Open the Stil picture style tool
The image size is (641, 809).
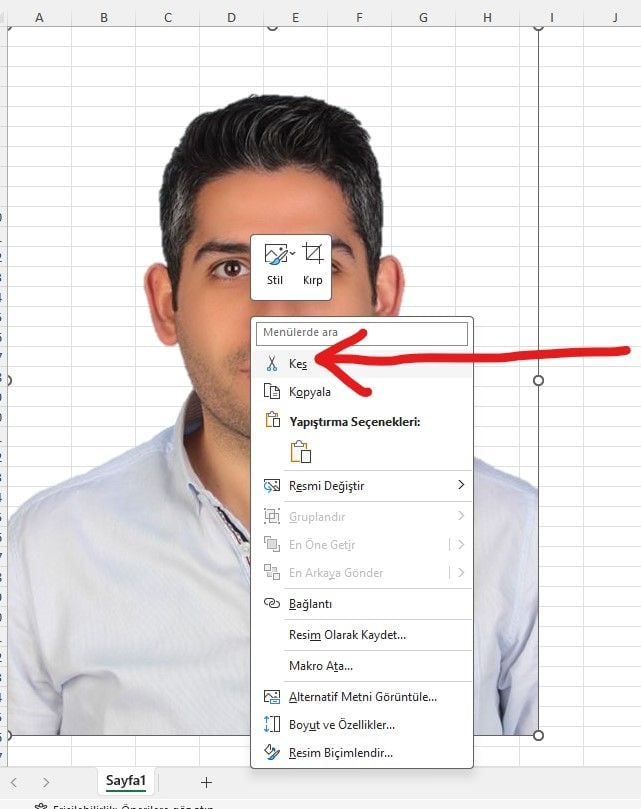(275, 265)
